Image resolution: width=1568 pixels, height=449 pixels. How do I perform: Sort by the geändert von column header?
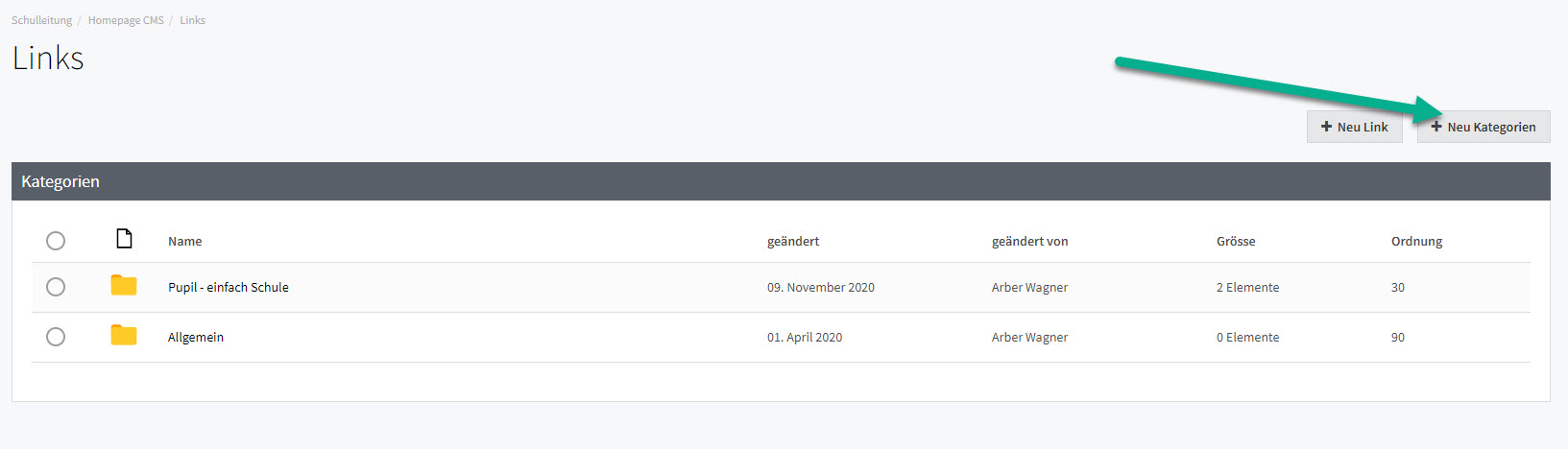click(1029, 241)
